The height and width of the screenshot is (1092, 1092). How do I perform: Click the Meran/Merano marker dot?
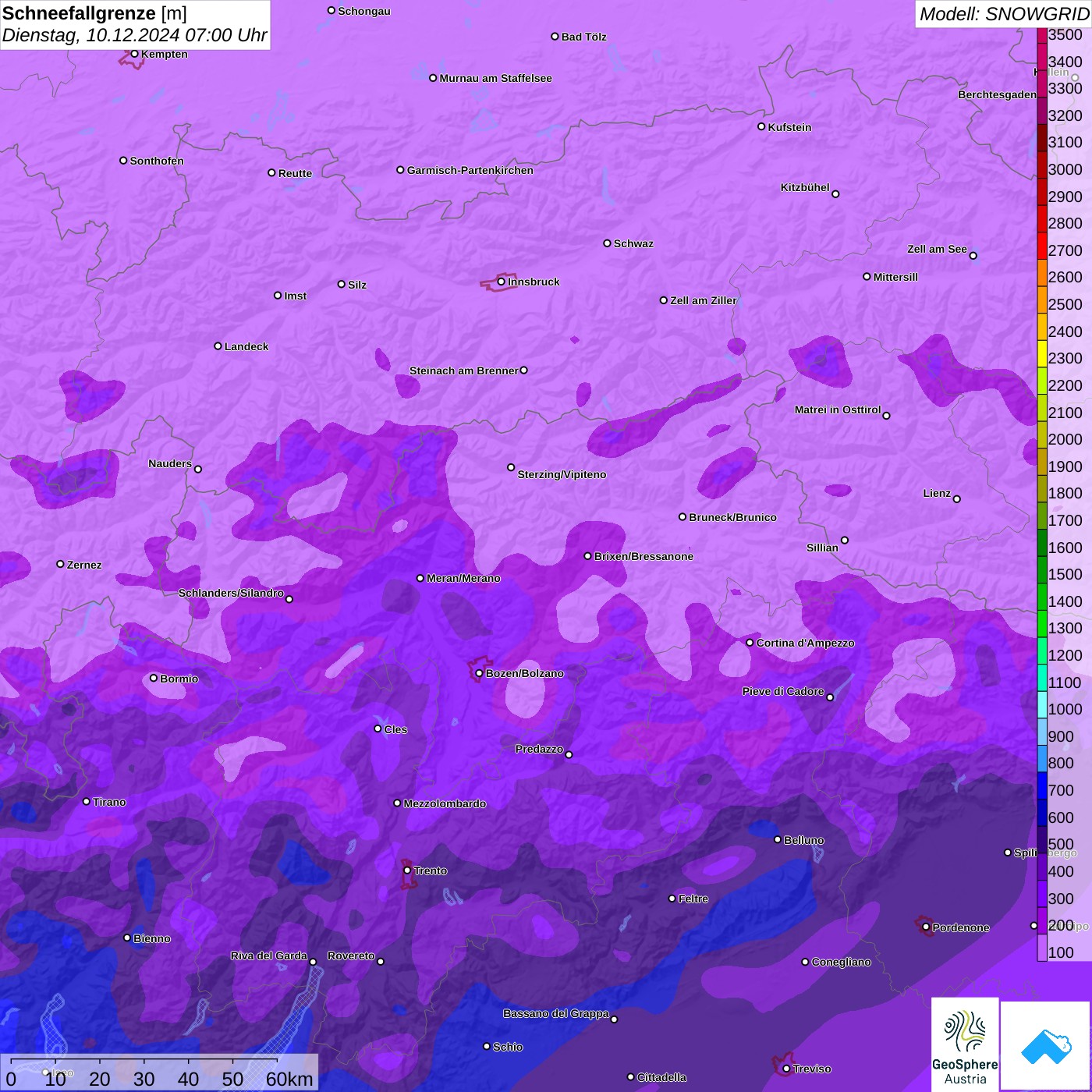(x=420, y=578)
